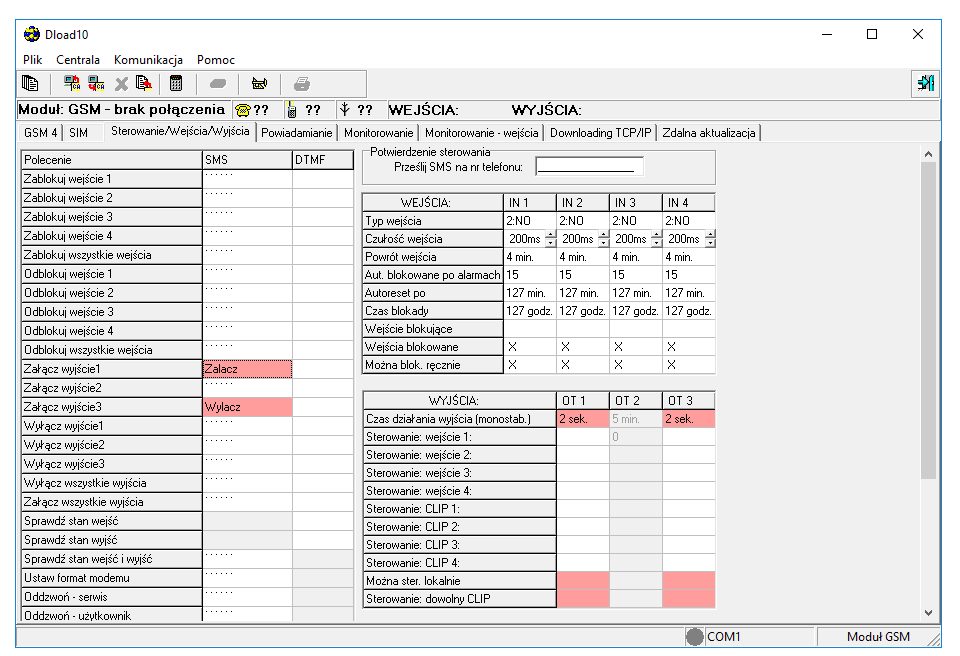Click the document icon right of gray X
960x656 pixels.
pos(144,84)
